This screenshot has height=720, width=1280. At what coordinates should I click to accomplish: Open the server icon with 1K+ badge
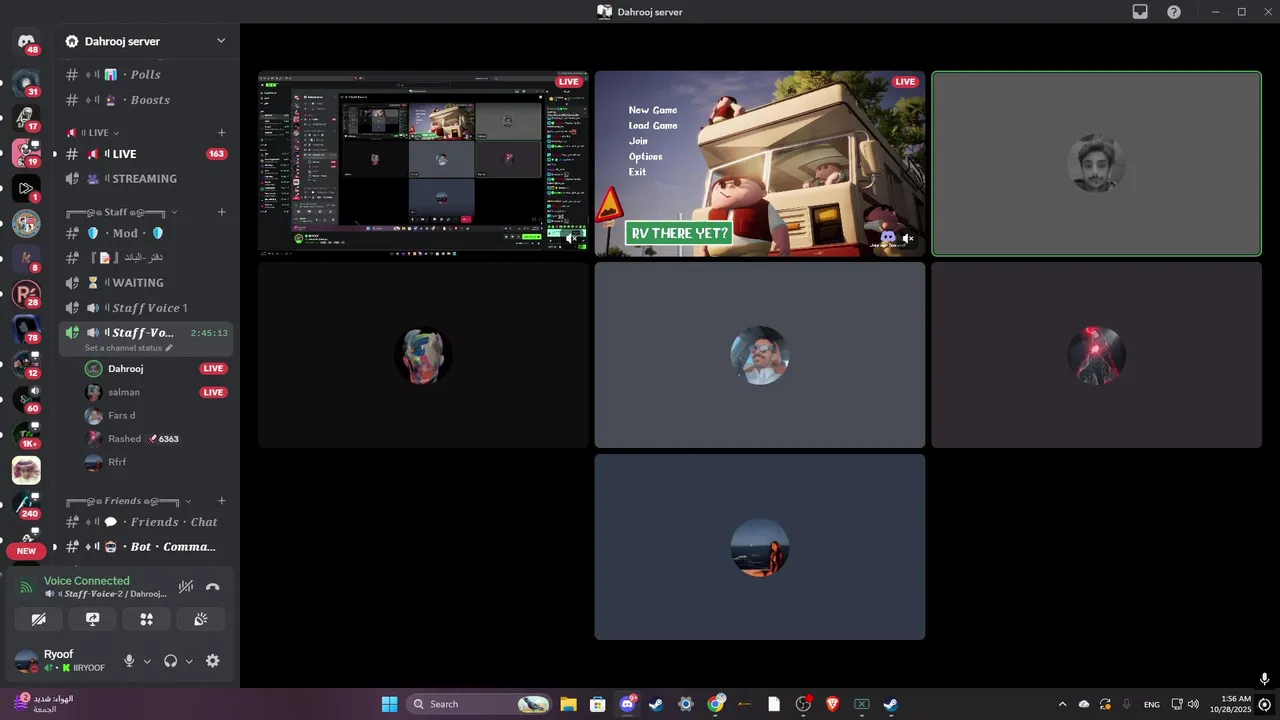point(26,435)
